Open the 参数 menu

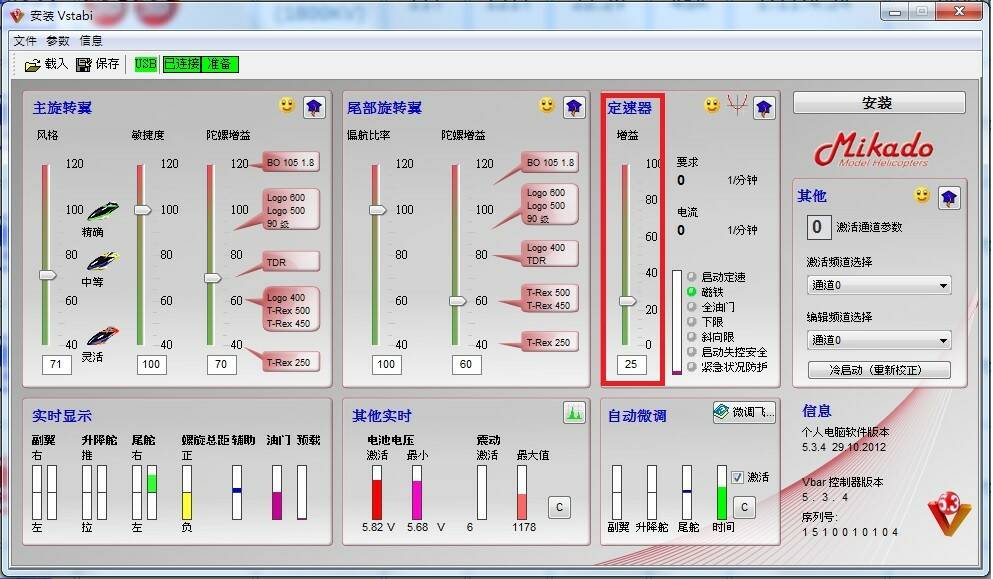(x=58, y=41)
